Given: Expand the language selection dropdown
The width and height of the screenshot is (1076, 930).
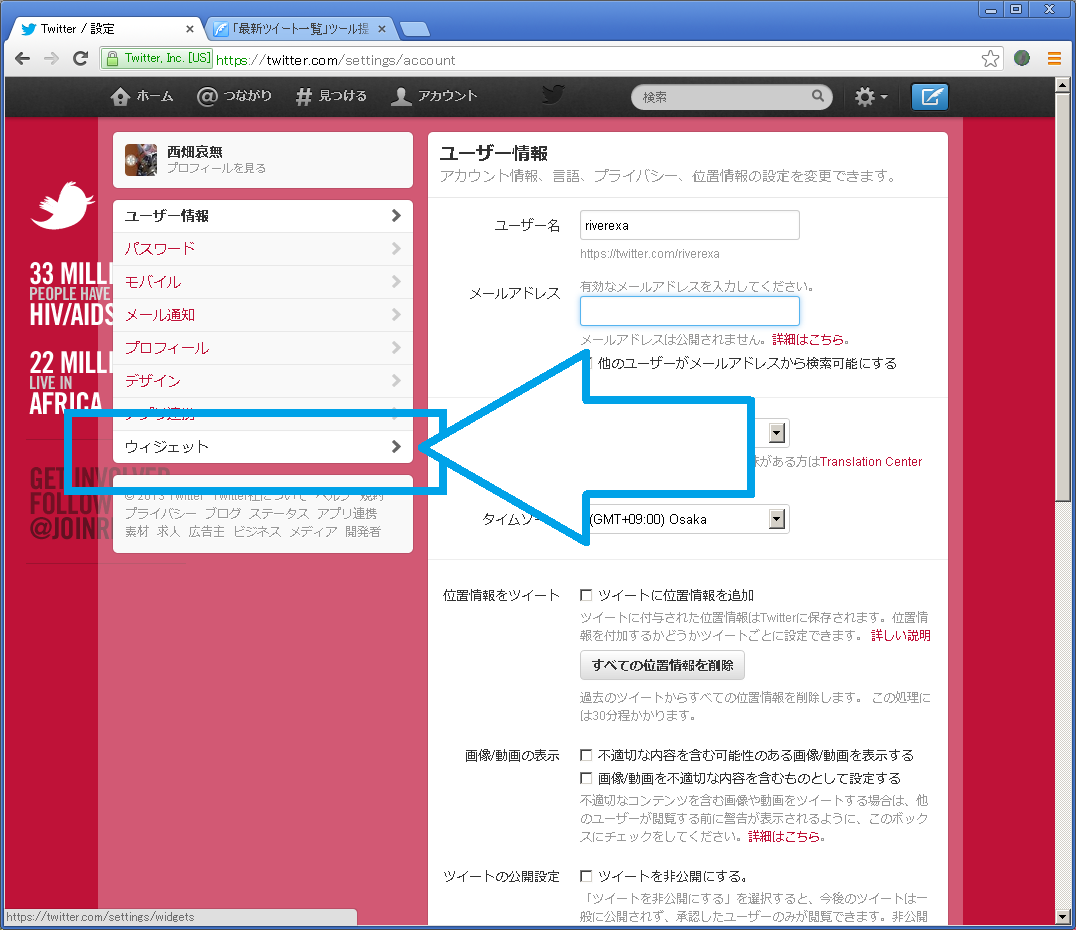Looking at the screenshot, I should (777, 432).
